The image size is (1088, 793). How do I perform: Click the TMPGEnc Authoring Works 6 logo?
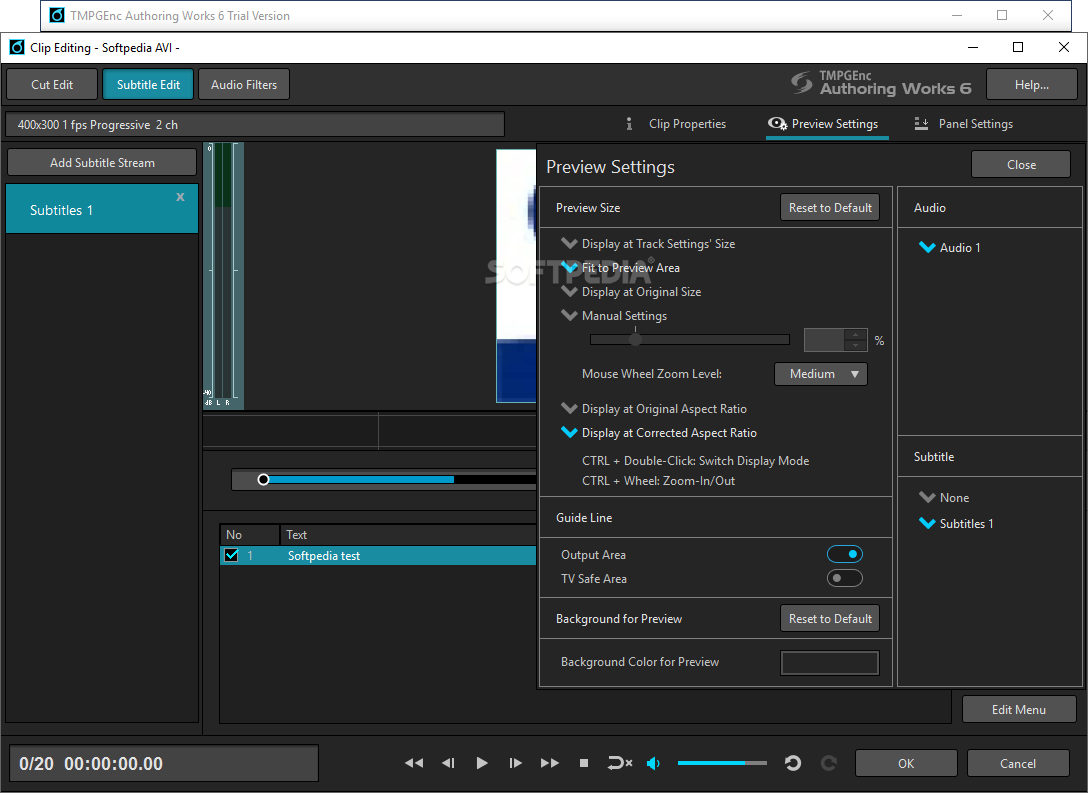(x=881, y=83)
